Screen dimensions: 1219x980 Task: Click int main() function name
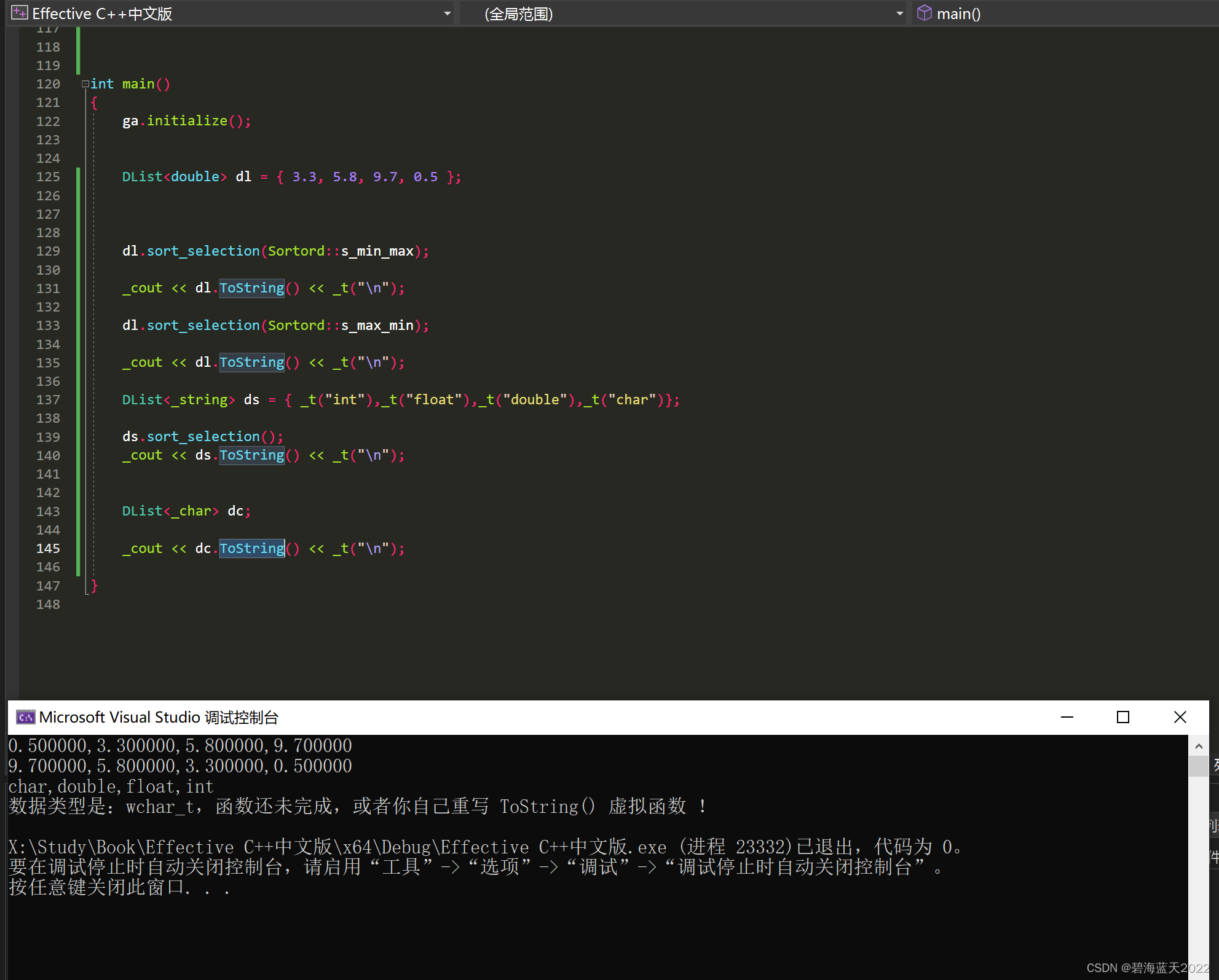138,84
